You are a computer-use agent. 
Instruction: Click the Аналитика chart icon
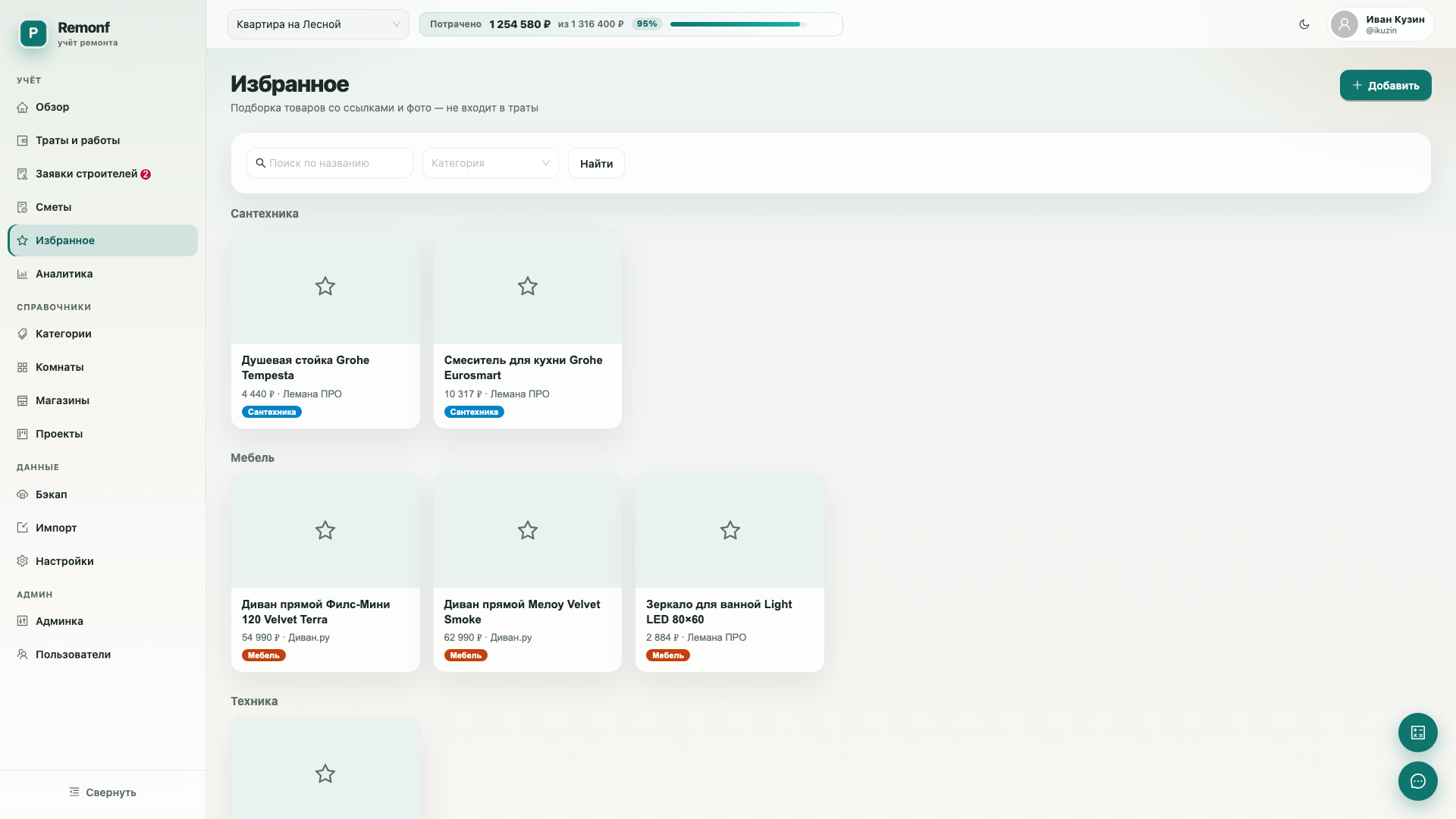point(23,274)
